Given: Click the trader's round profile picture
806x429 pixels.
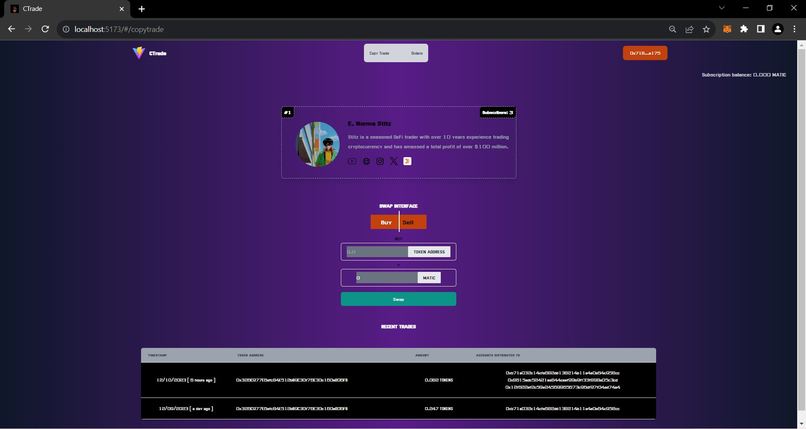Looking at the screenshot, I should (x=318, y=144).
